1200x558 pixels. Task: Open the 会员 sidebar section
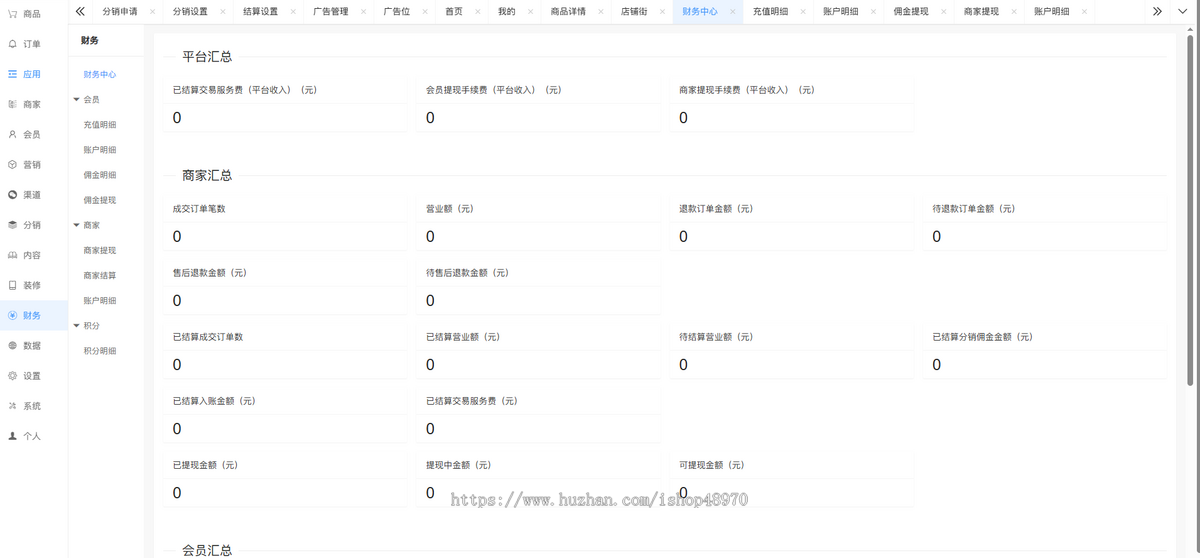tap(32, 134)
